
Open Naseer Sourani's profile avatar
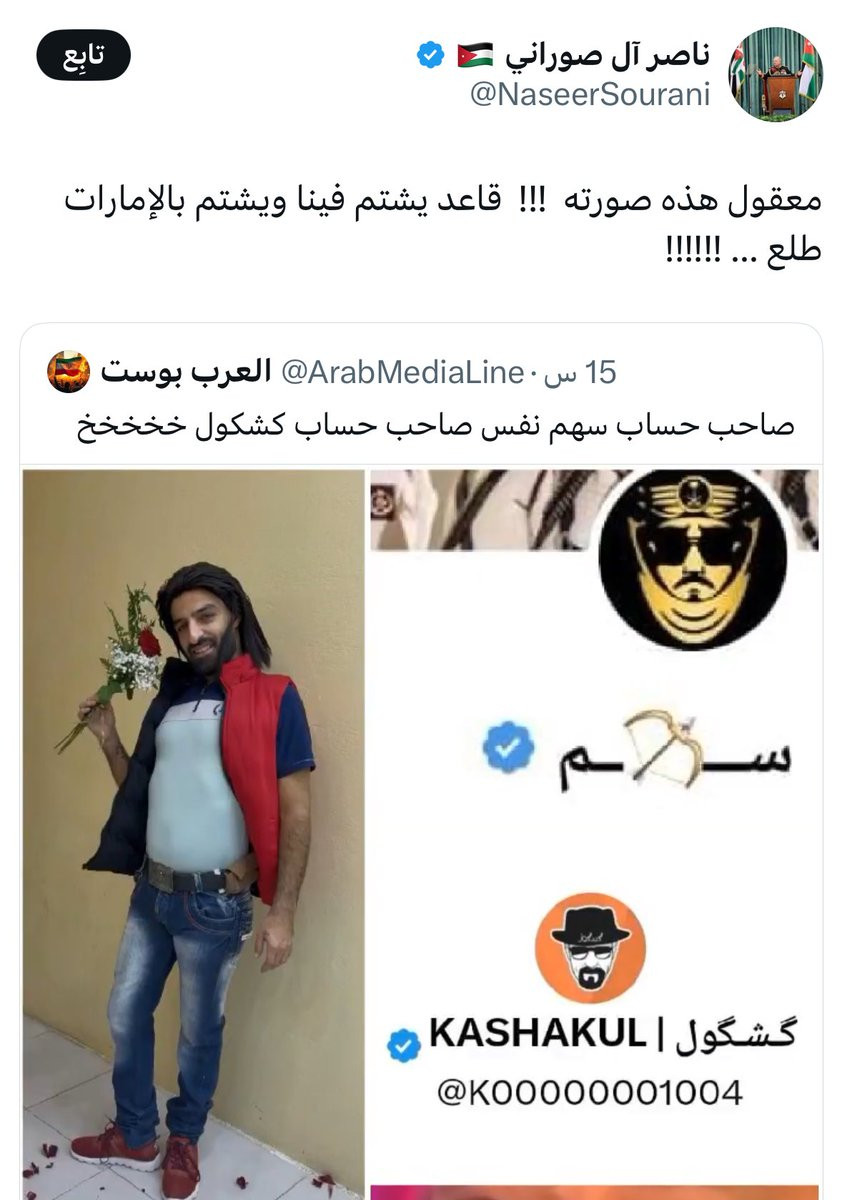coord(775,75)
